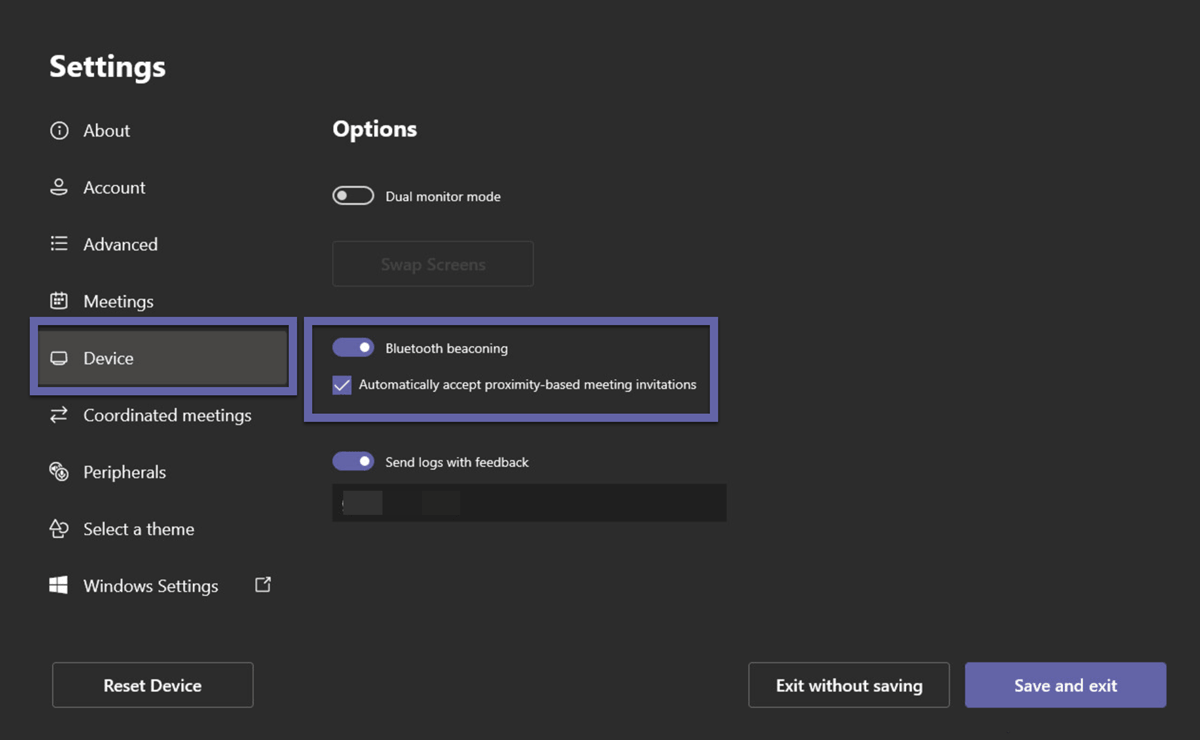Screen dimensions: 1200x740
Task: Uncheck automatically accept proximity-based meeting invitations
Action: click(x=342, y=385)
